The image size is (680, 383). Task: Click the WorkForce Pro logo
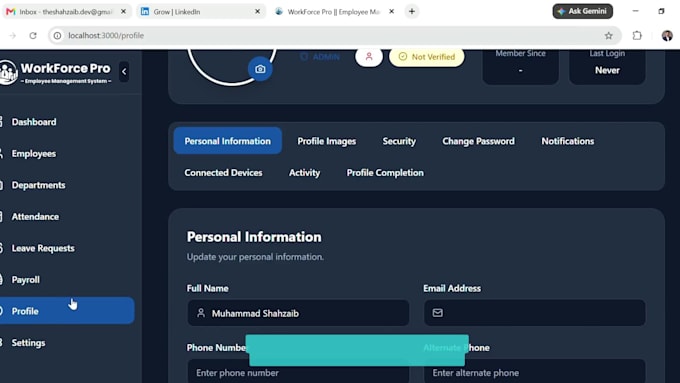56,72
